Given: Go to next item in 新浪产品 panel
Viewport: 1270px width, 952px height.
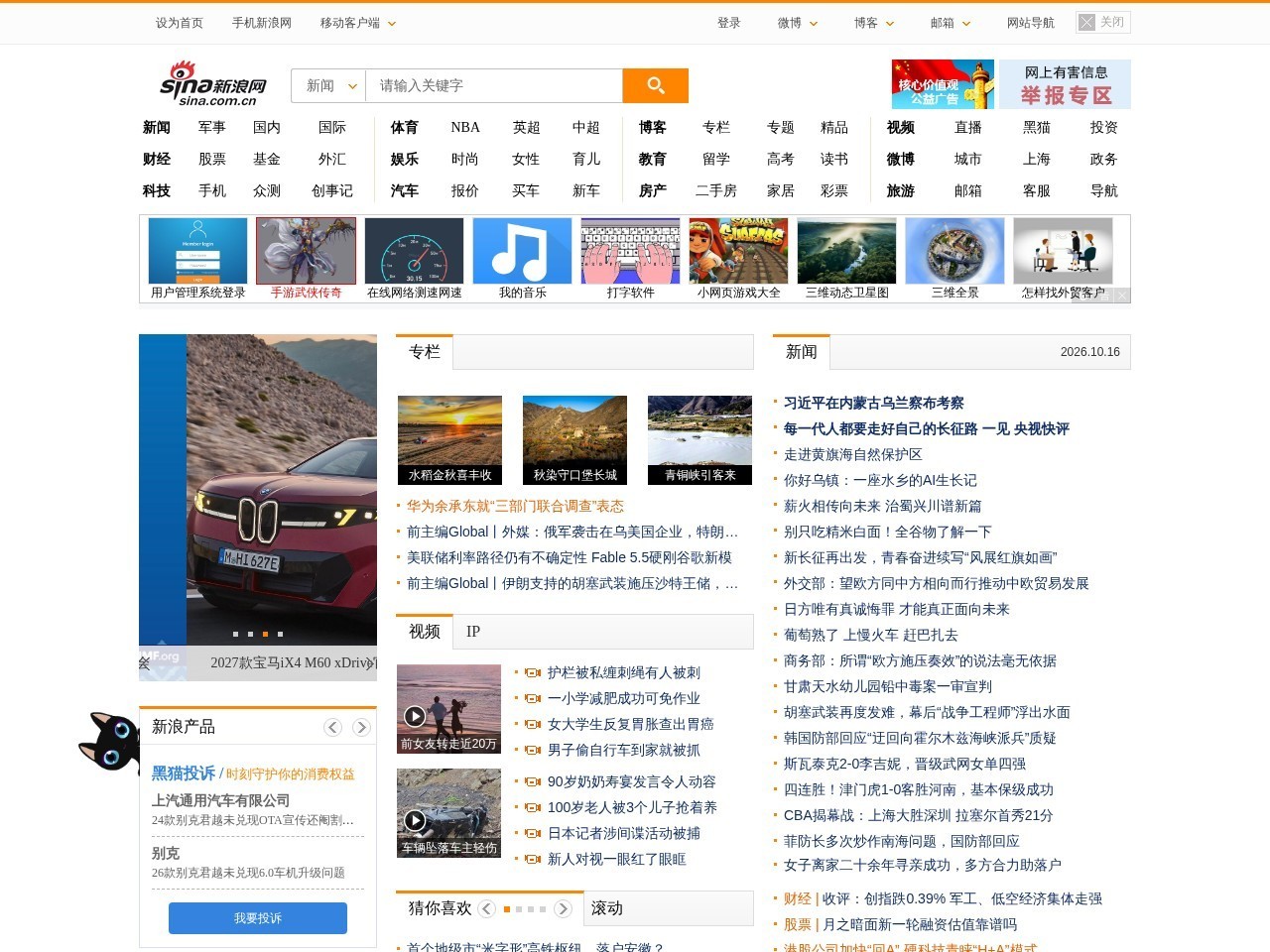Looking at the screenshot, I should 361,727.
